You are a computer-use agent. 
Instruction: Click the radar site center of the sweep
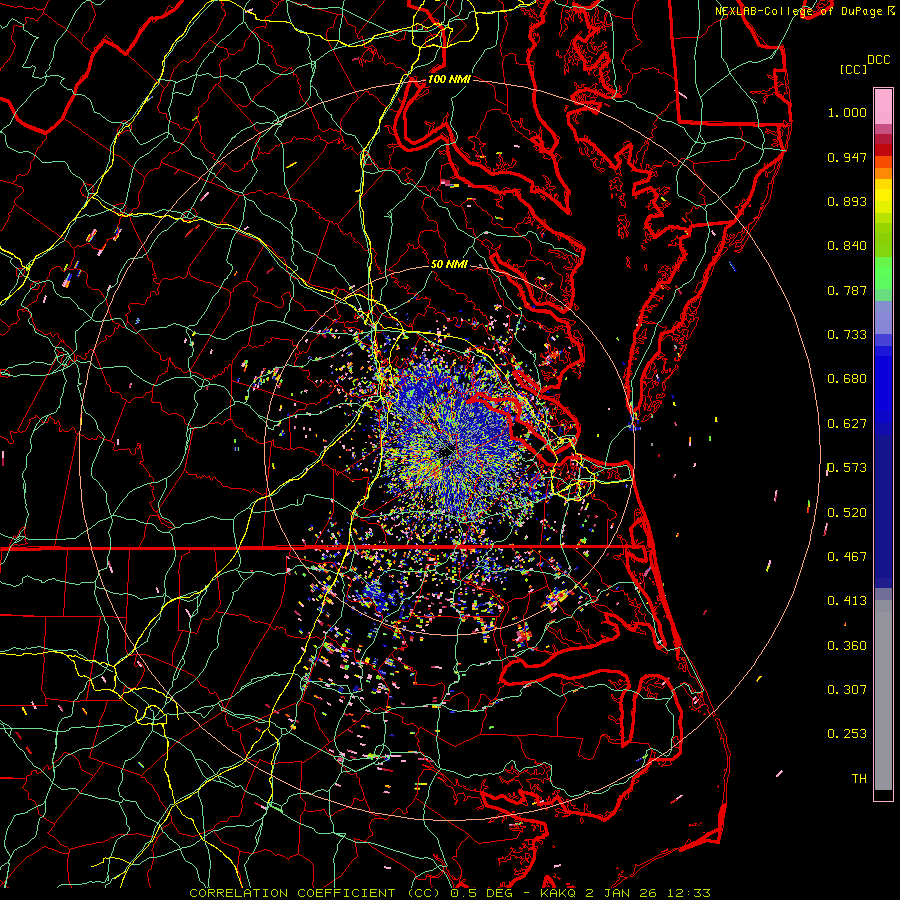point(448,453)
